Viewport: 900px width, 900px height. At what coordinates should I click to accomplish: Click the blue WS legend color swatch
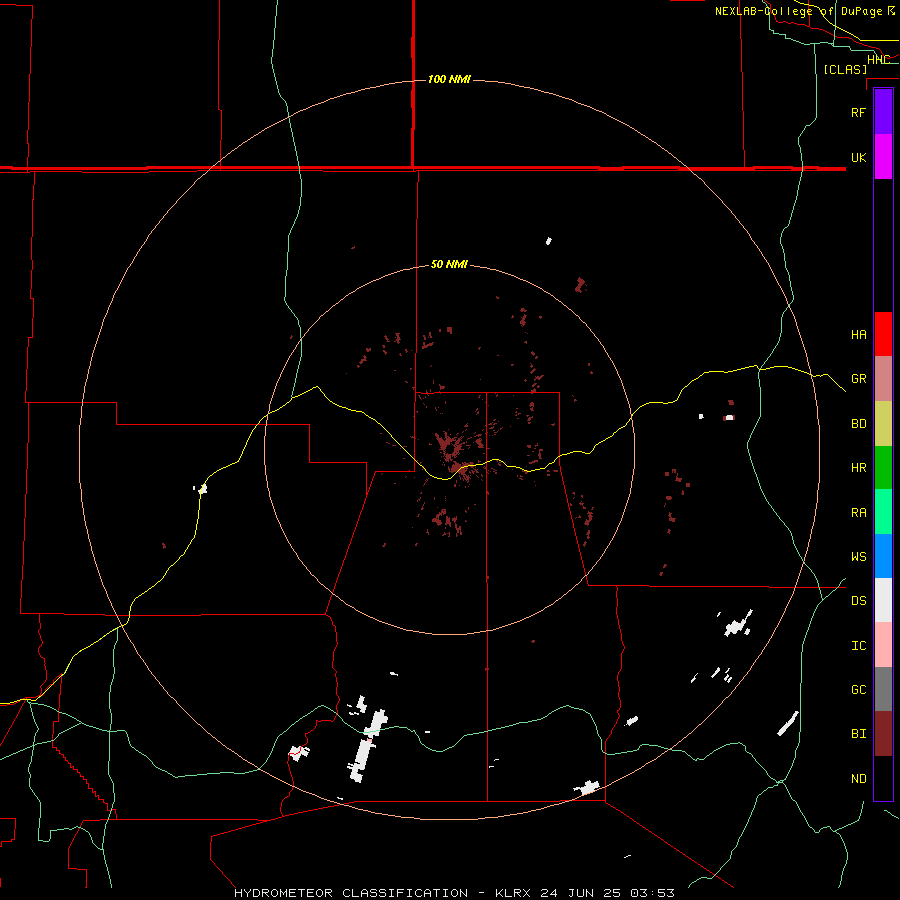[x=883, y=556]
